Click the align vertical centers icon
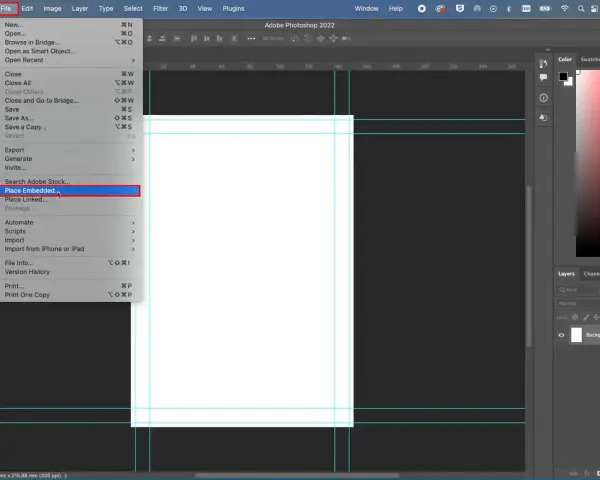This screenshot has width=600, height=480. pos(207,38)
